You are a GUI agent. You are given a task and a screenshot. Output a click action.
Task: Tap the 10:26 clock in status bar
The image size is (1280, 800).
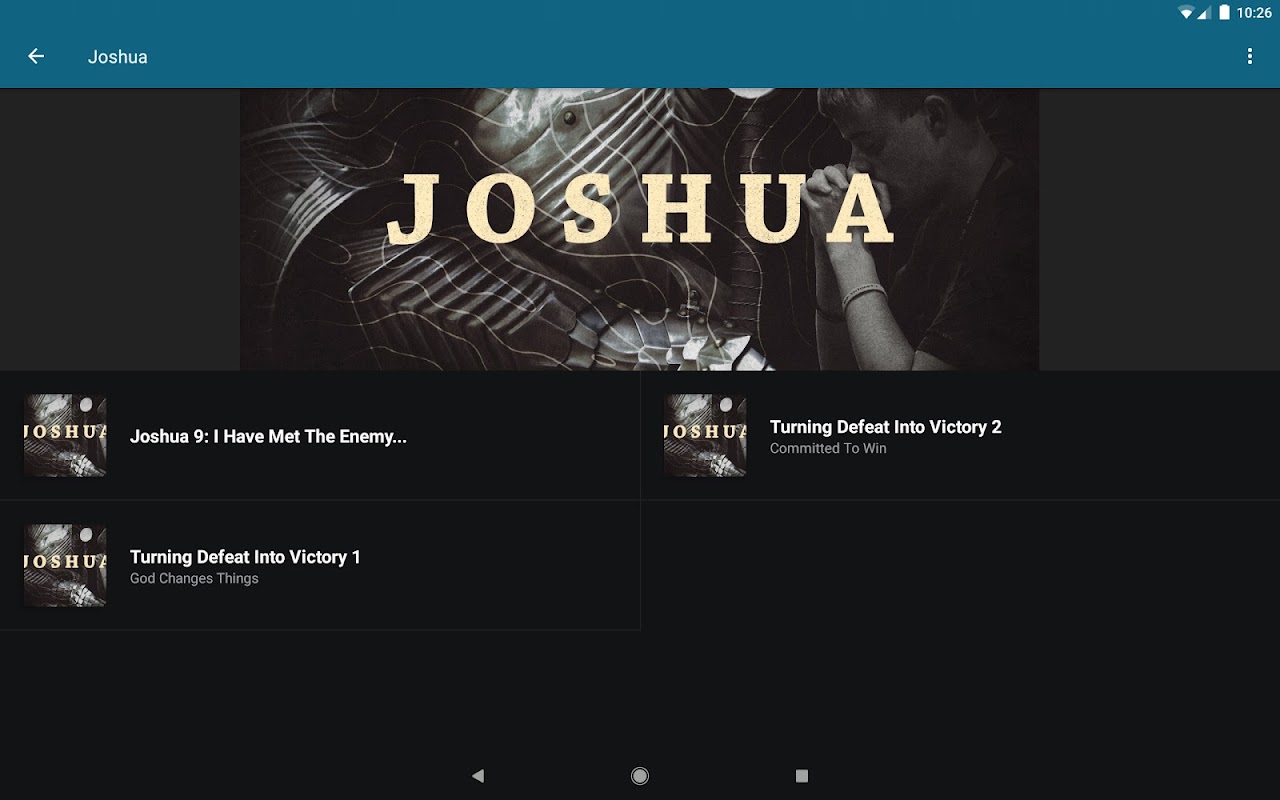[1254, 13]
